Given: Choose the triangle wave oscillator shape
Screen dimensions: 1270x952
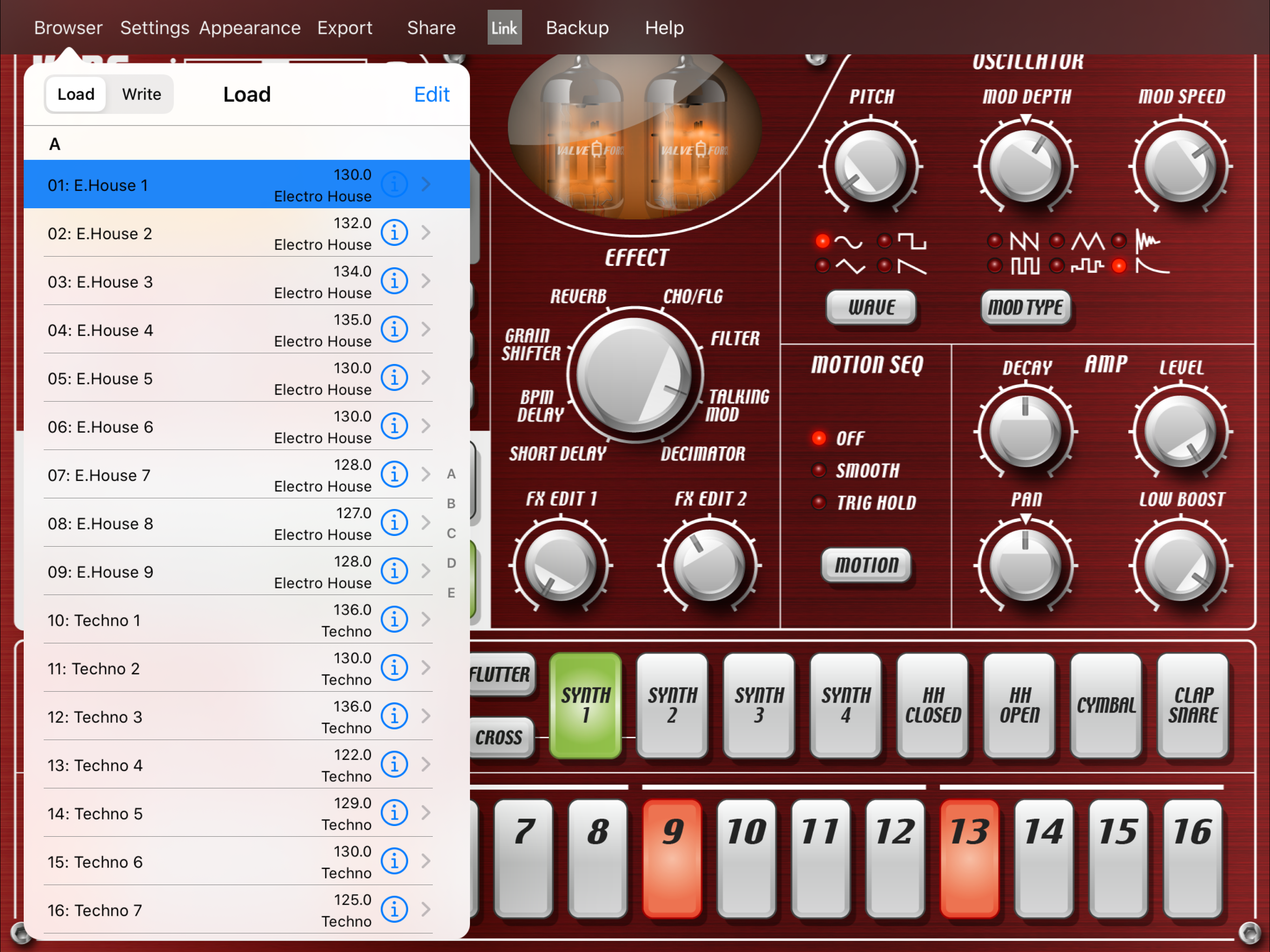Looking at the screenshot, I should click(850, 266).
